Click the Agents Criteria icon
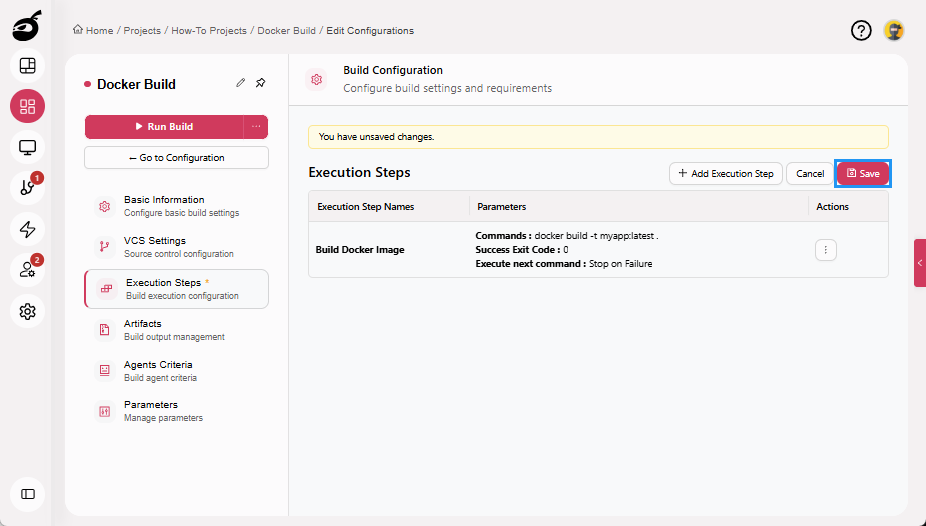Viewport: 926px width, 526px height. coord(105,370)
